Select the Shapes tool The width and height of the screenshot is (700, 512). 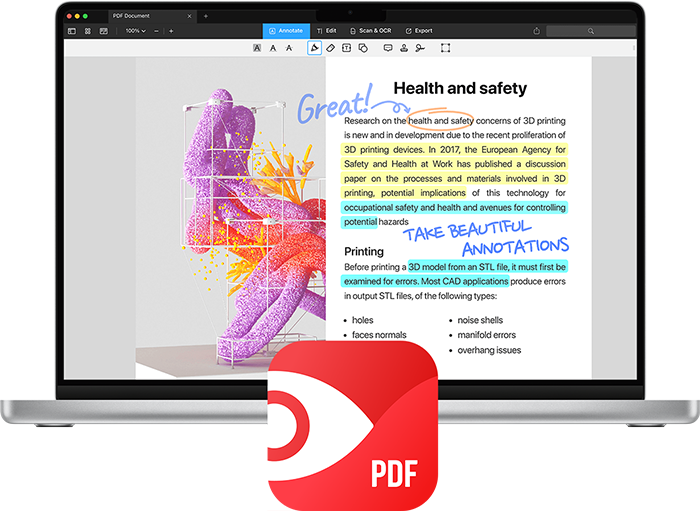(x=363, y=48)
